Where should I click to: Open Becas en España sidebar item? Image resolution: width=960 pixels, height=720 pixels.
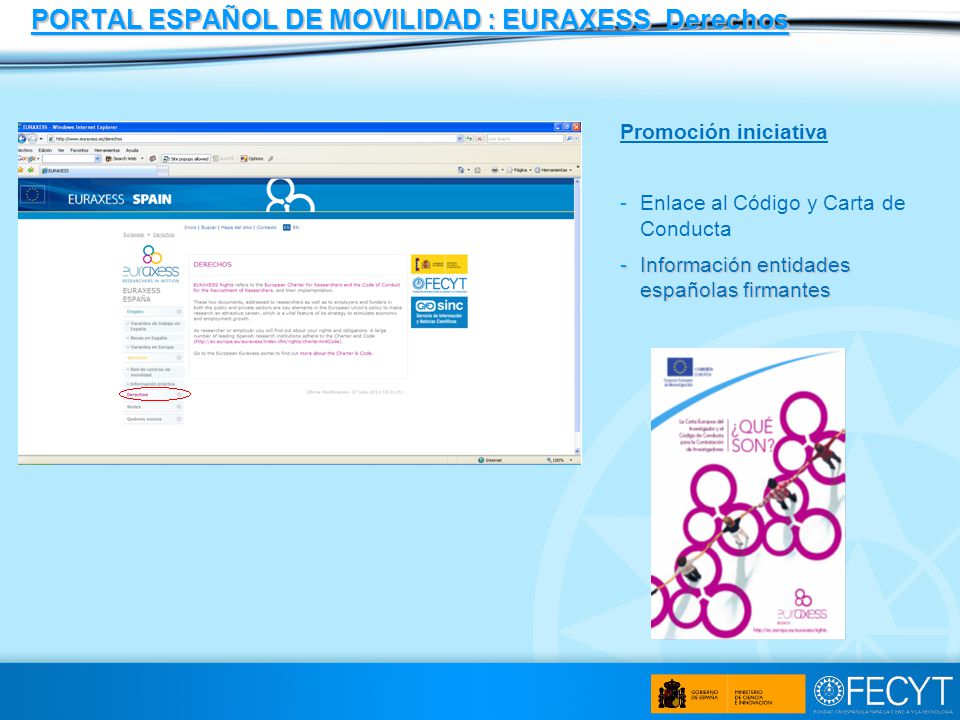click(x=154, y=338)
